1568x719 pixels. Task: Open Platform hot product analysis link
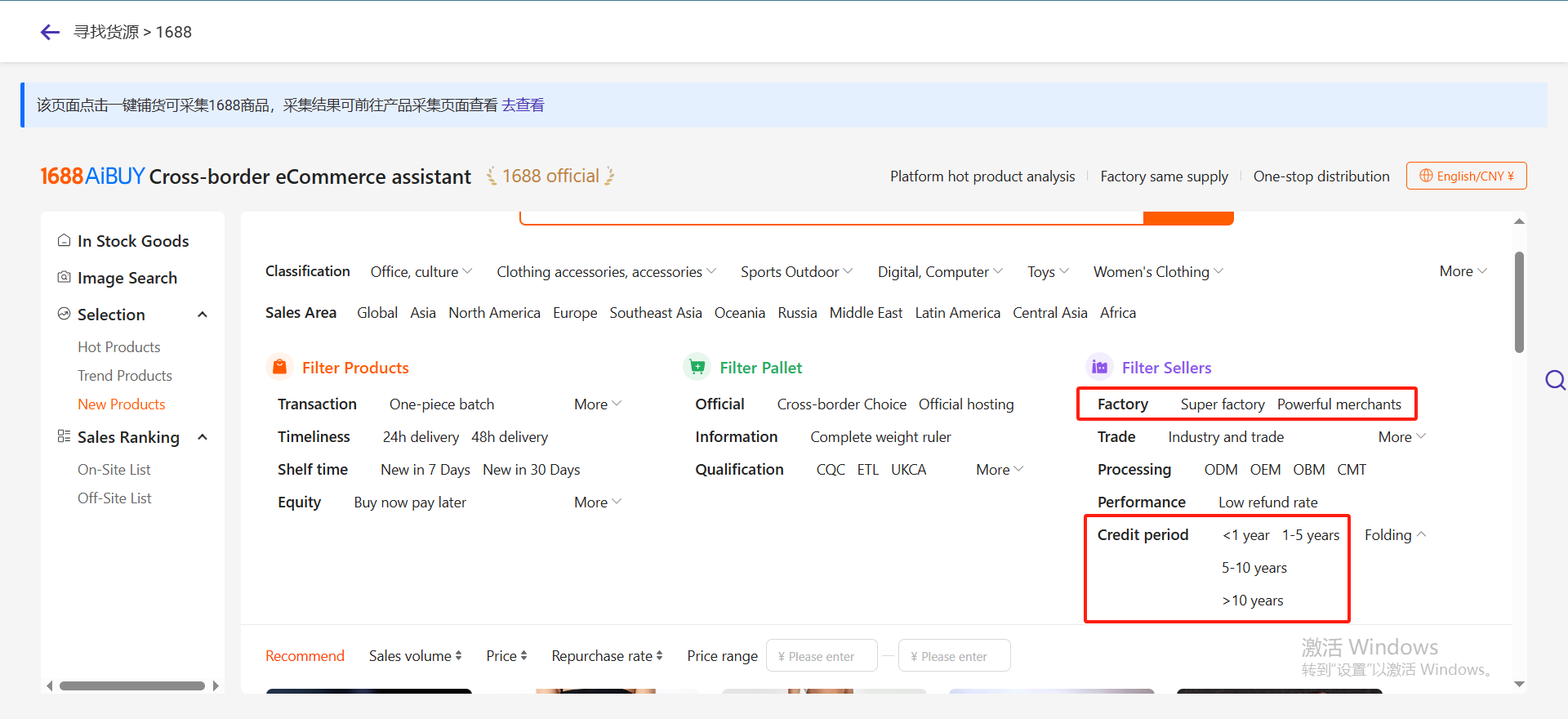coord(982,176)
